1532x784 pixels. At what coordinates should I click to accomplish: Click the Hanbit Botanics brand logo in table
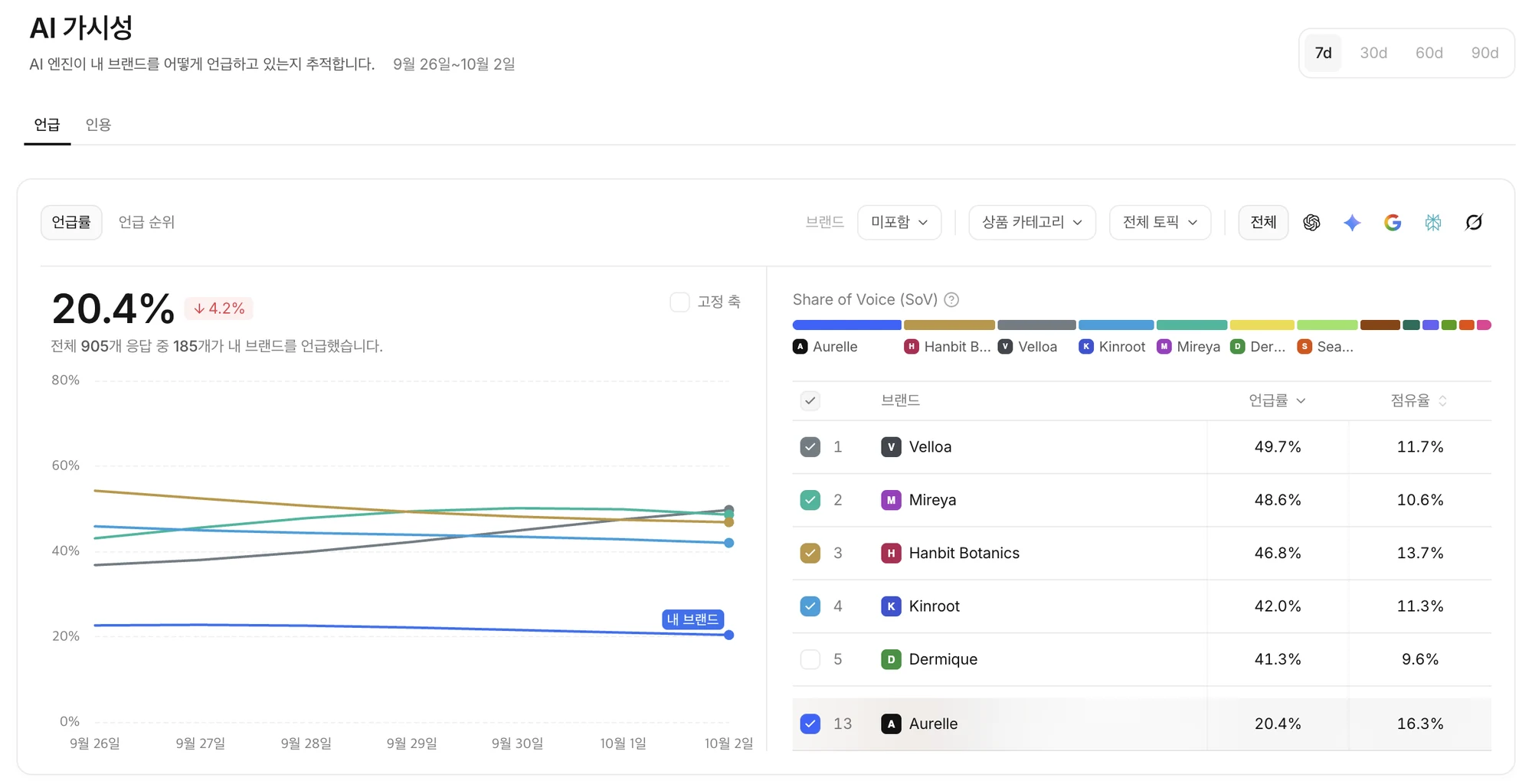click(x=891, y=553)
